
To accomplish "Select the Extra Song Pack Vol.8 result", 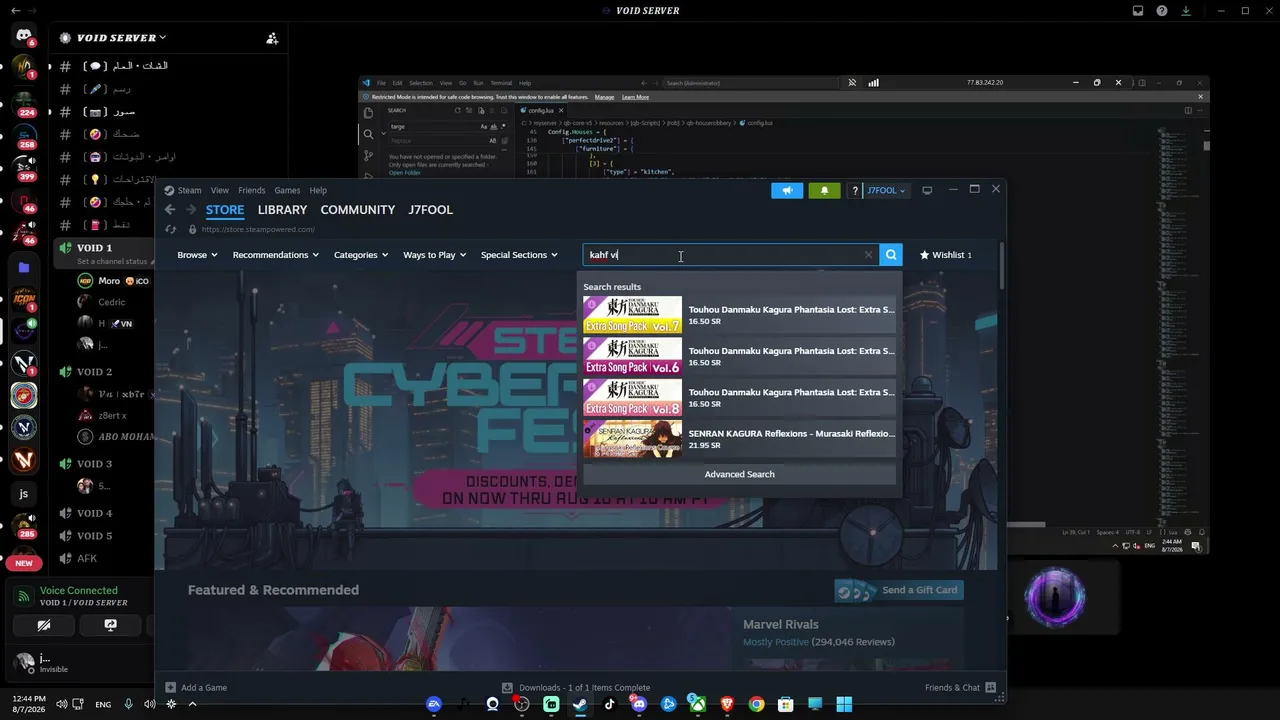I will [739, 398].
